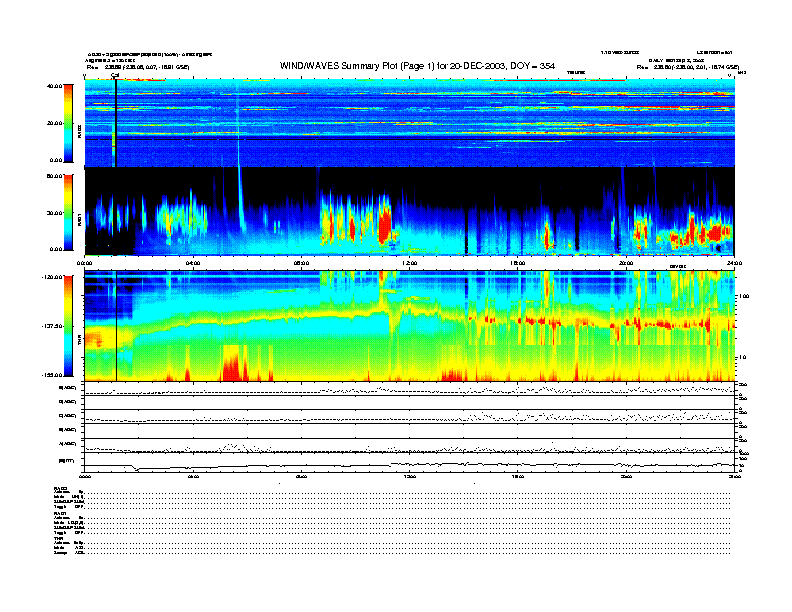The image size is (792, 612).
Task: Click the 20:00 tick below the RAD1 panel
Action: coord(626,263)
